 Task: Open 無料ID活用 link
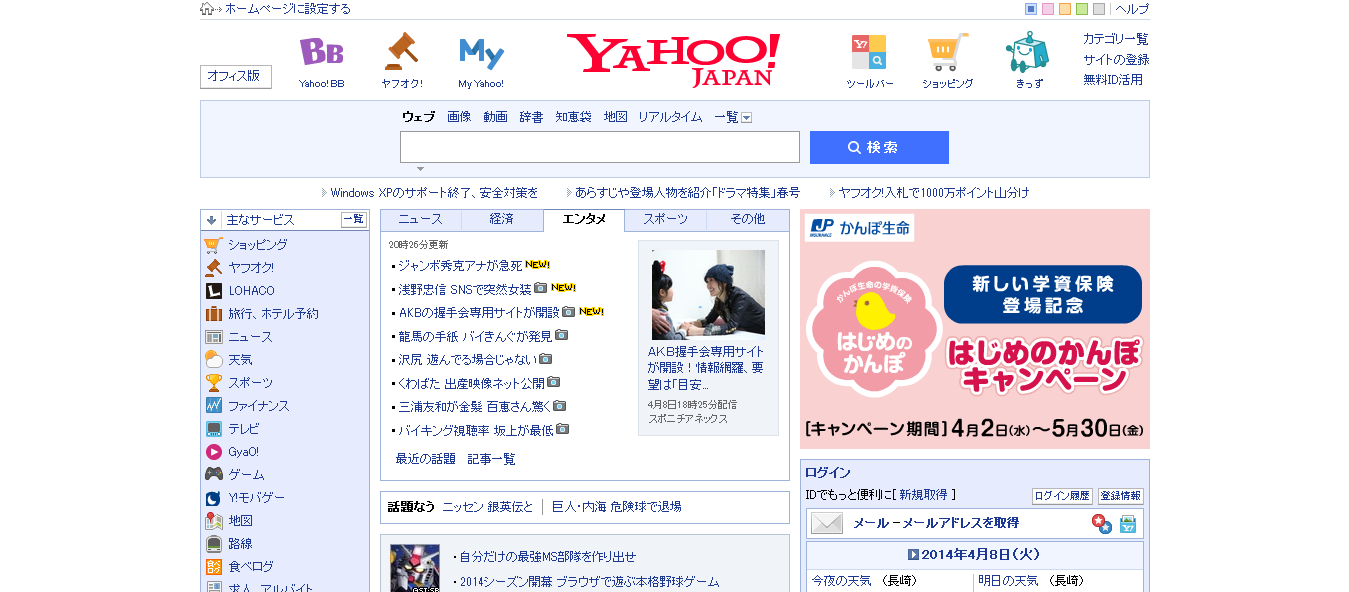(x=1113, y=79)
